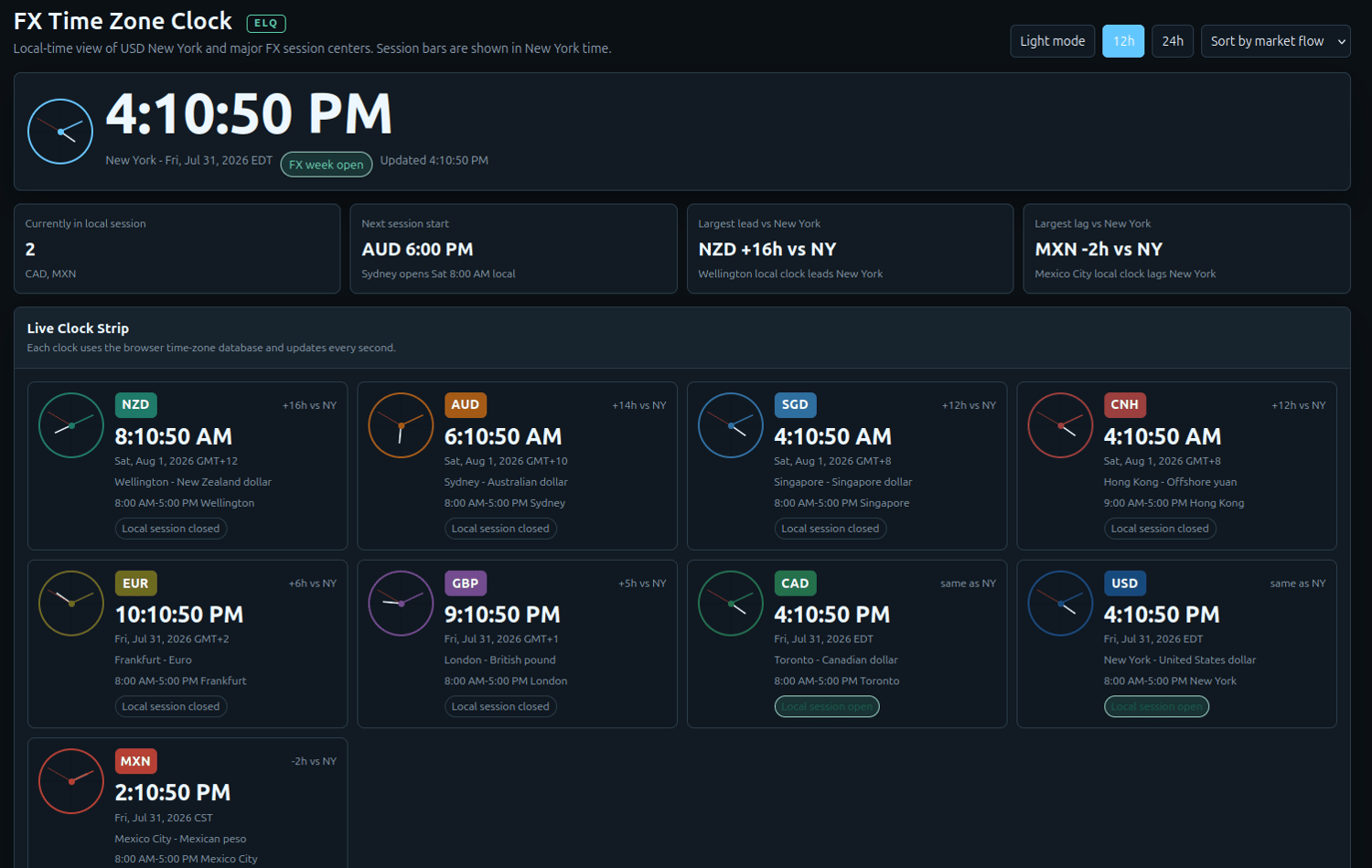Click the SGD Singapore analog clock
The image size is (1372, 868).
tap(731, 425)
